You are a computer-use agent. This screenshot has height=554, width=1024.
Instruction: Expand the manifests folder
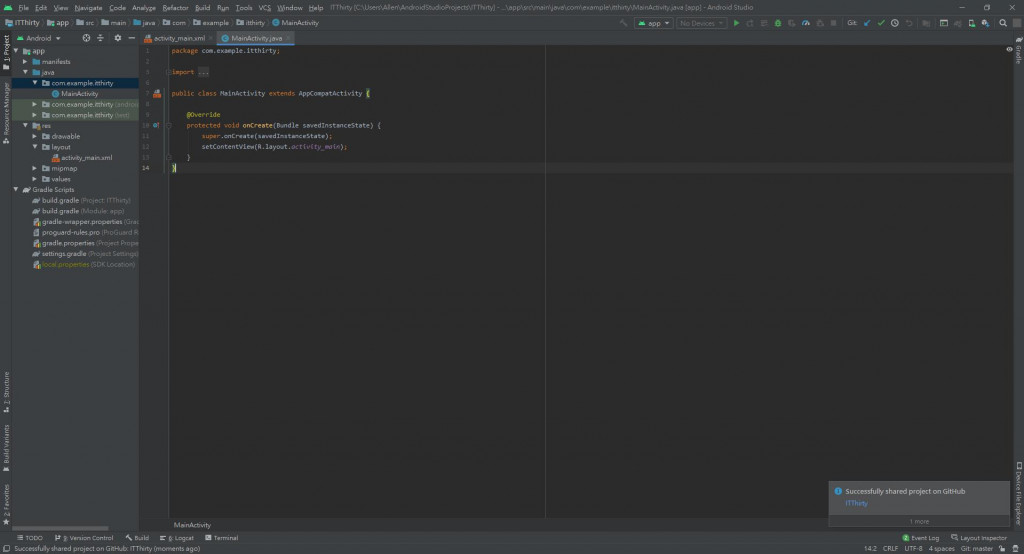point(25,61)
